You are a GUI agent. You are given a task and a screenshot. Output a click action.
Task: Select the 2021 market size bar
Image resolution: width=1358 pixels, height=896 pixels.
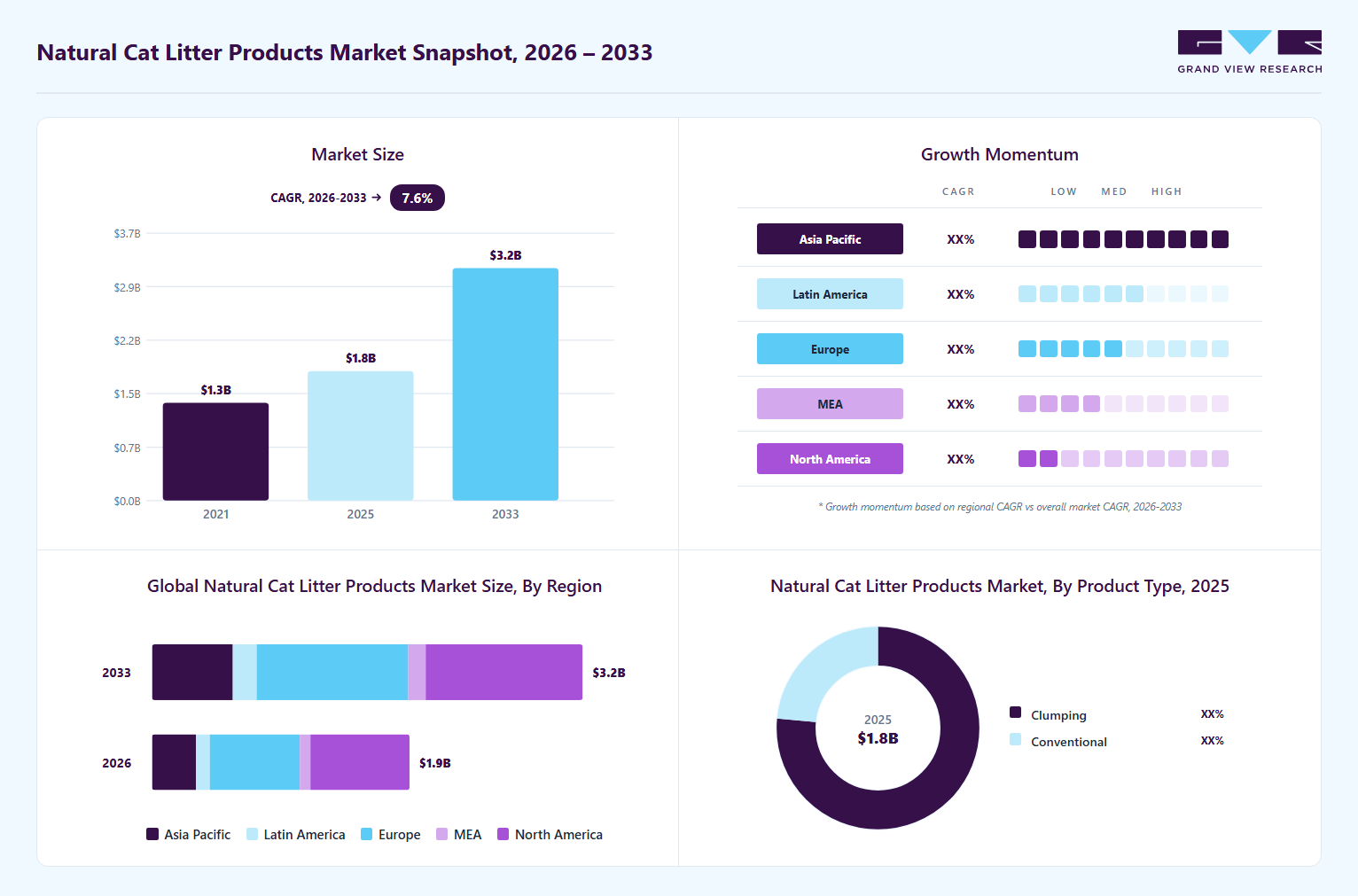pyautogui.click(x=215, y=452)
